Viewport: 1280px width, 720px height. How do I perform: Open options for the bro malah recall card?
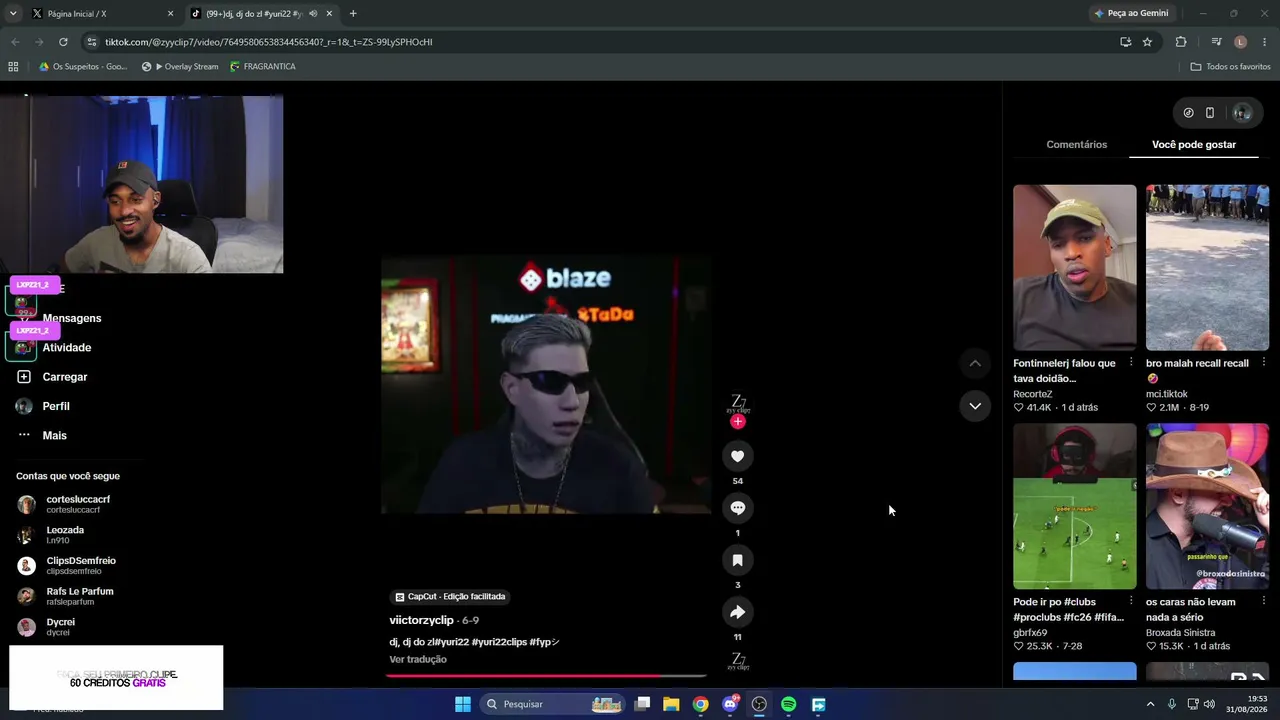click(1263, 363)
